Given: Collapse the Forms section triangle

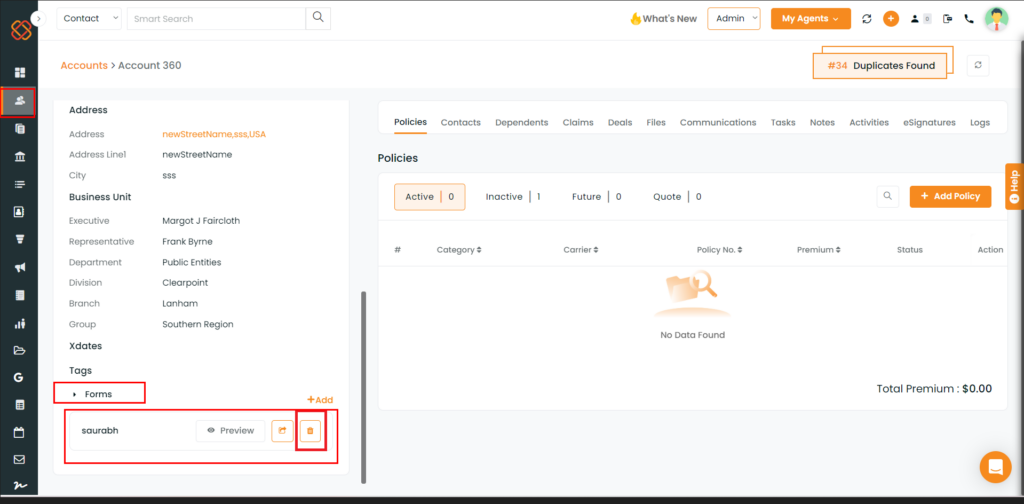Looking at the screenshot, I should [76, 394].
